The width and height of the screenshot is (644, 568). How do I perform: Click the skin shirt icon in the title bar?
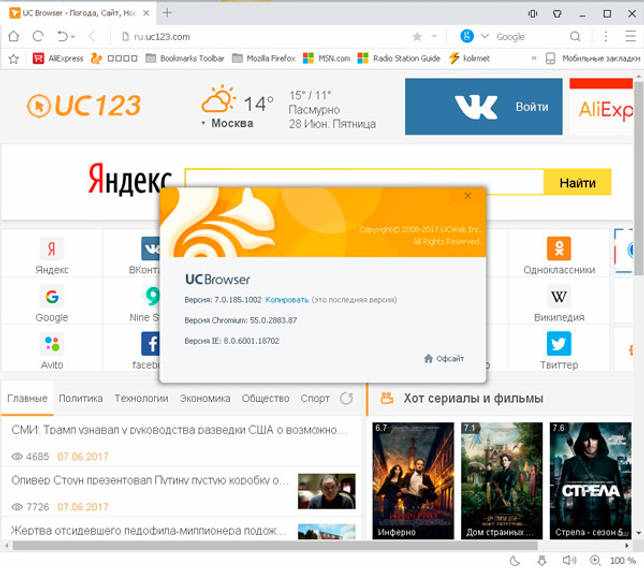tap(557, 14)
